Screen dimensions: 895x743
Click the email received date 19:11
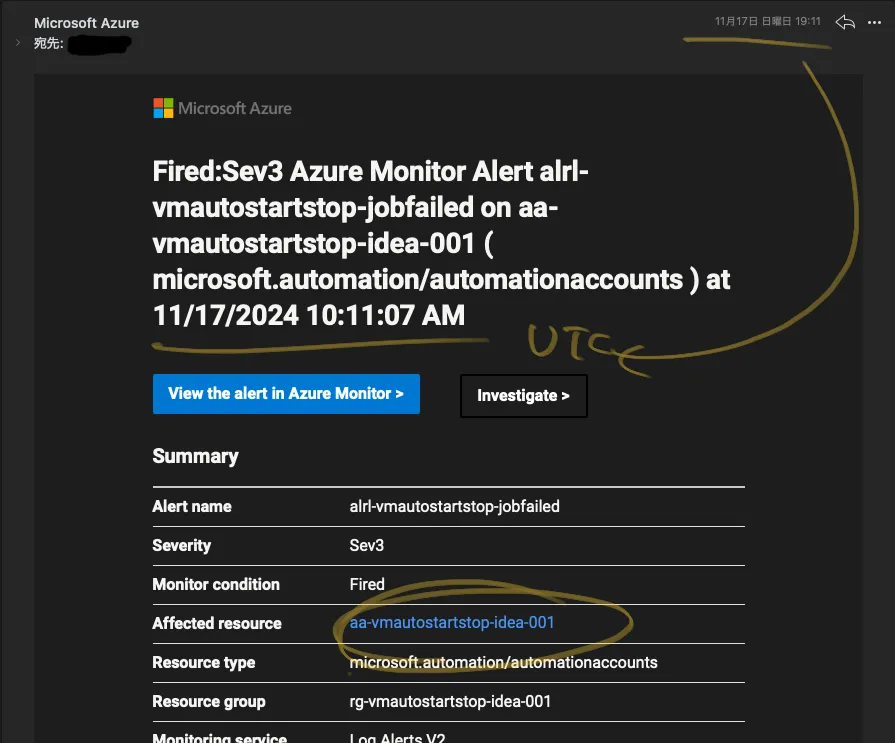(767, 21)
